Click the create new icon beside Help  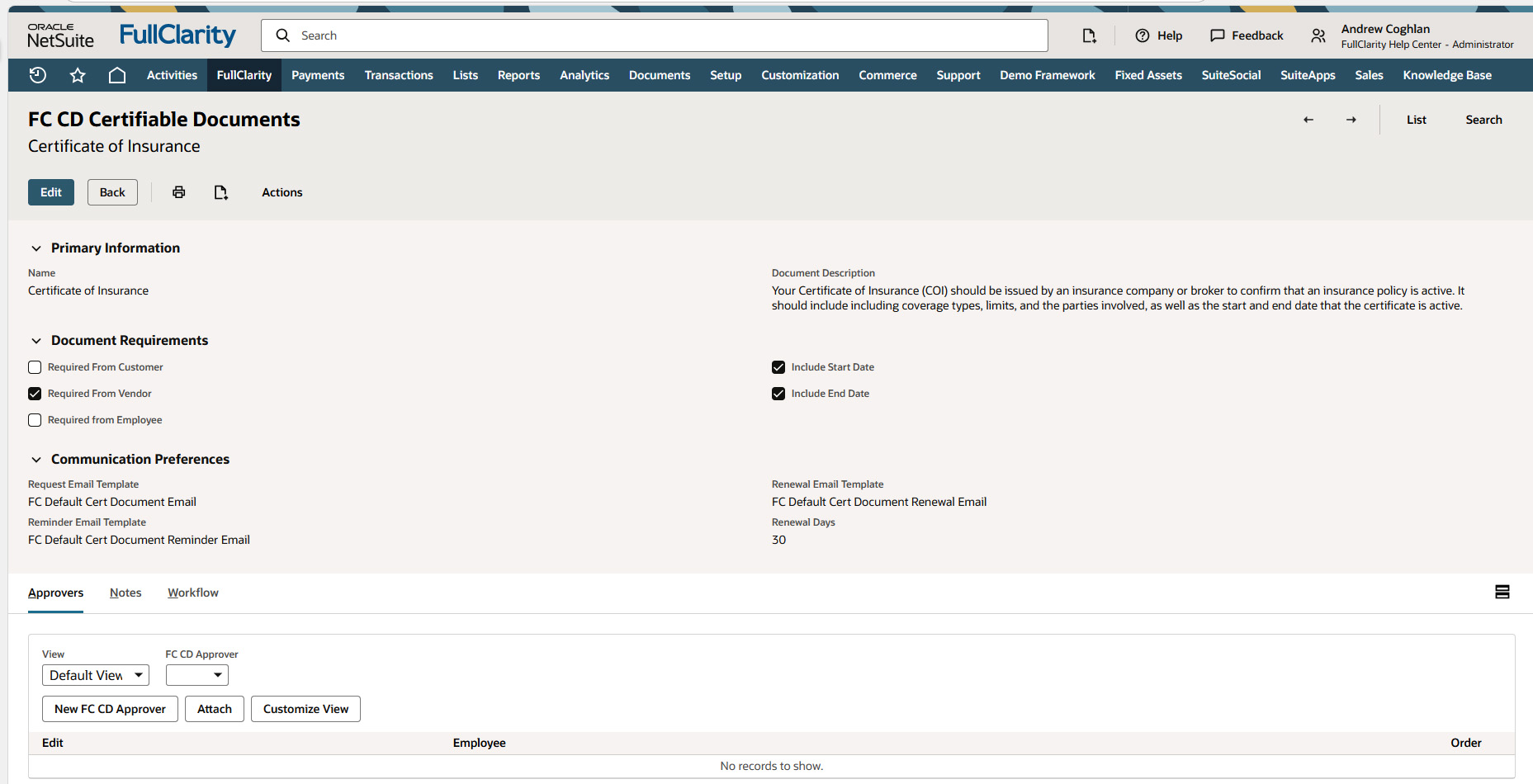tap(1089, 35)
